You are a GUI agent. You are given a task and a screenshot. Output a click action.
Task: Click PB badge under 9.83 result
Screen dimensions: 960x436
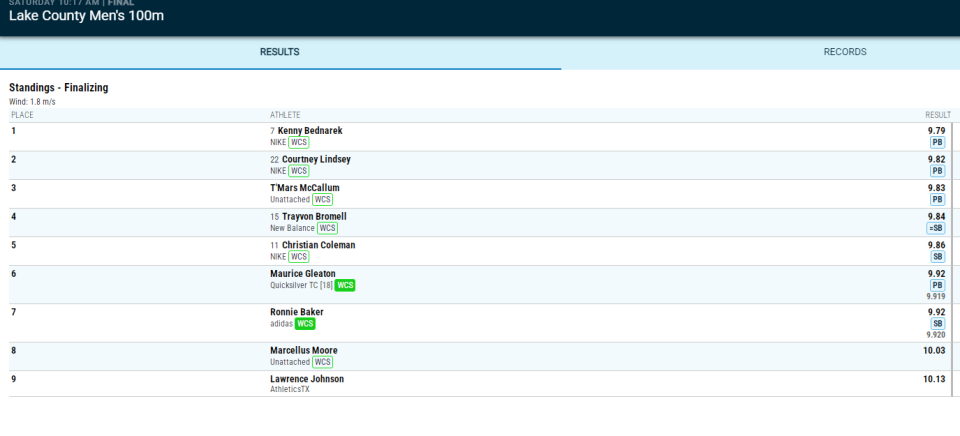(x=937, y=200)
